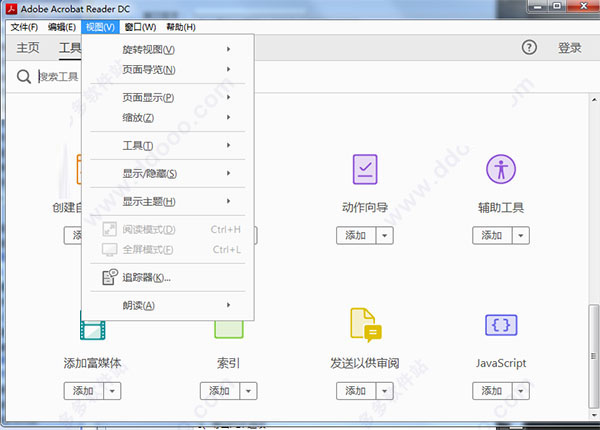Add the Index tool via 添加 button
The height and width of the screenshot is (430, 600).
[220, 391]
